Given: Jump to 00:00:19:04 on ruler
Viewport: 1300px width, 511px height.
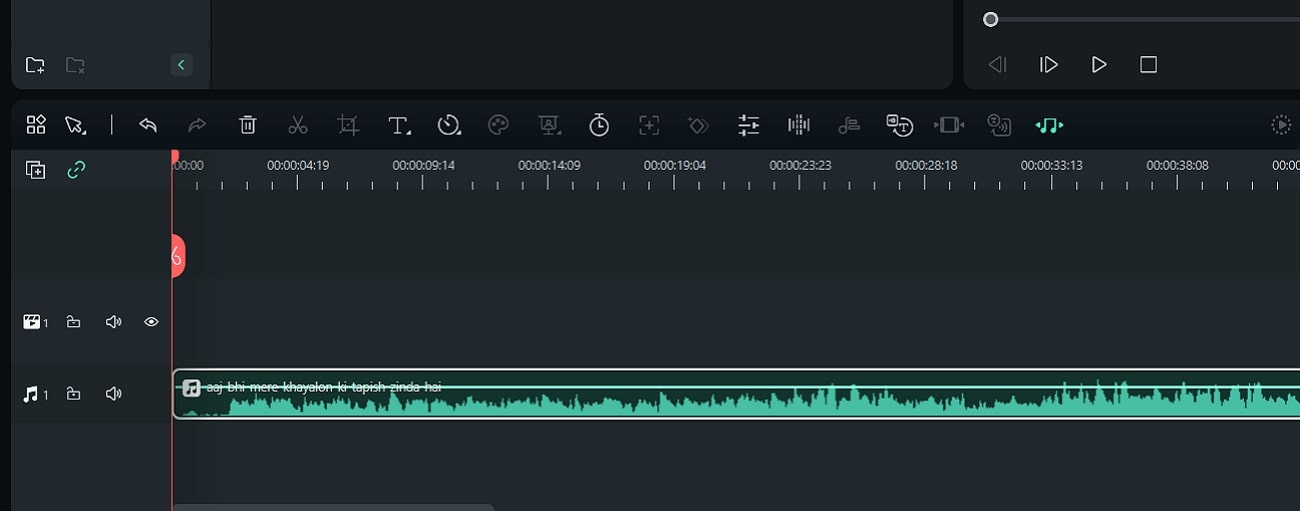Looking at the screenshot, I should [674, 165].
